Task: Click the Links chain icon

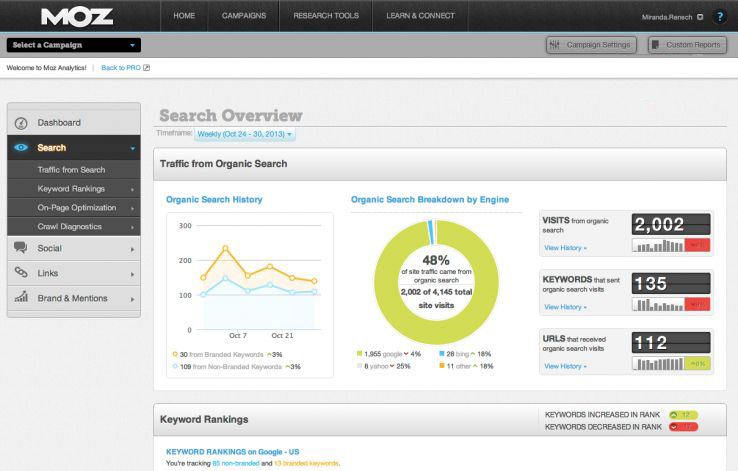Action: coord(21,272)
